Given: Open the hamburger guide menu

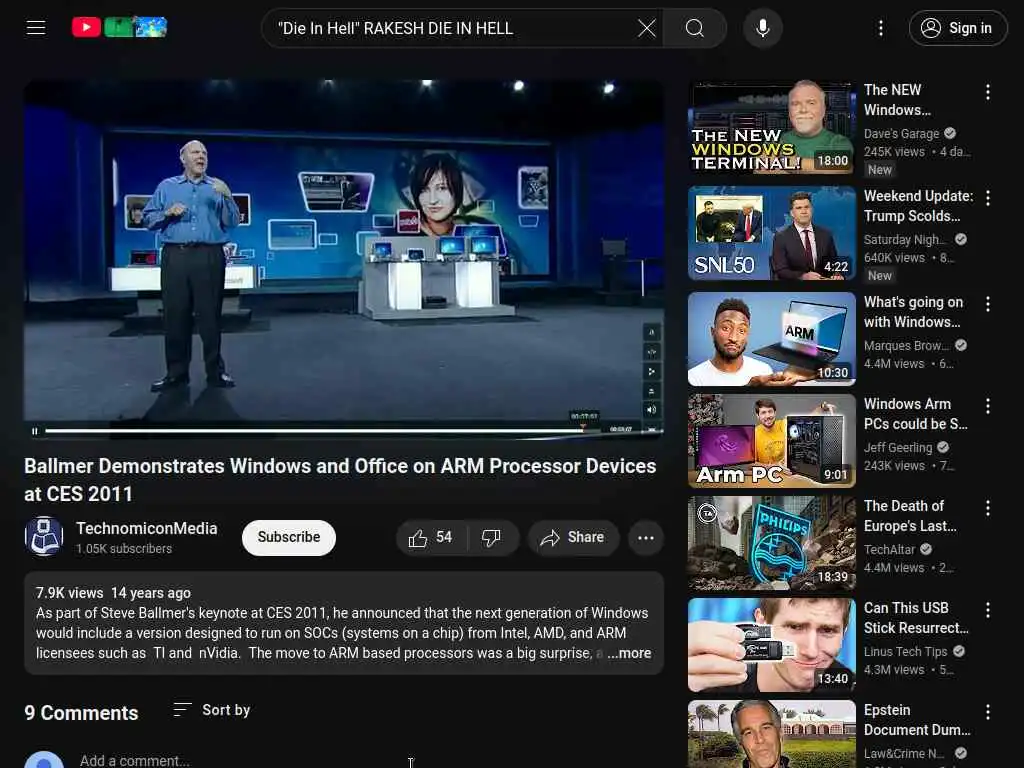Looking at the screenshot, I should click(x=36, y=27).
